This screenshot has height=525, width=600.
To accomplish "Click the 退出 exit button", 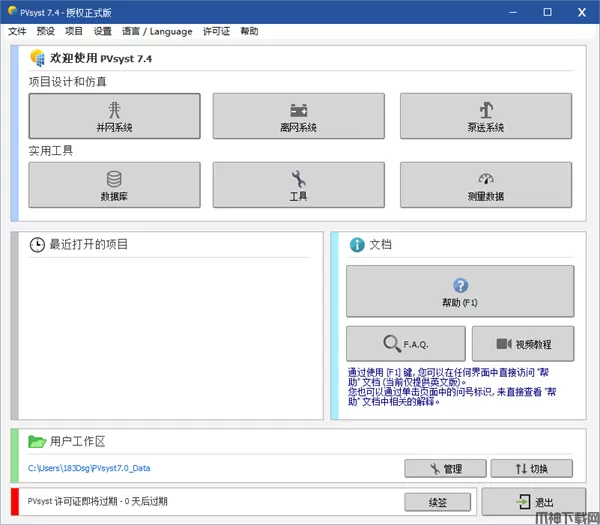I will [x=533, y=502].
